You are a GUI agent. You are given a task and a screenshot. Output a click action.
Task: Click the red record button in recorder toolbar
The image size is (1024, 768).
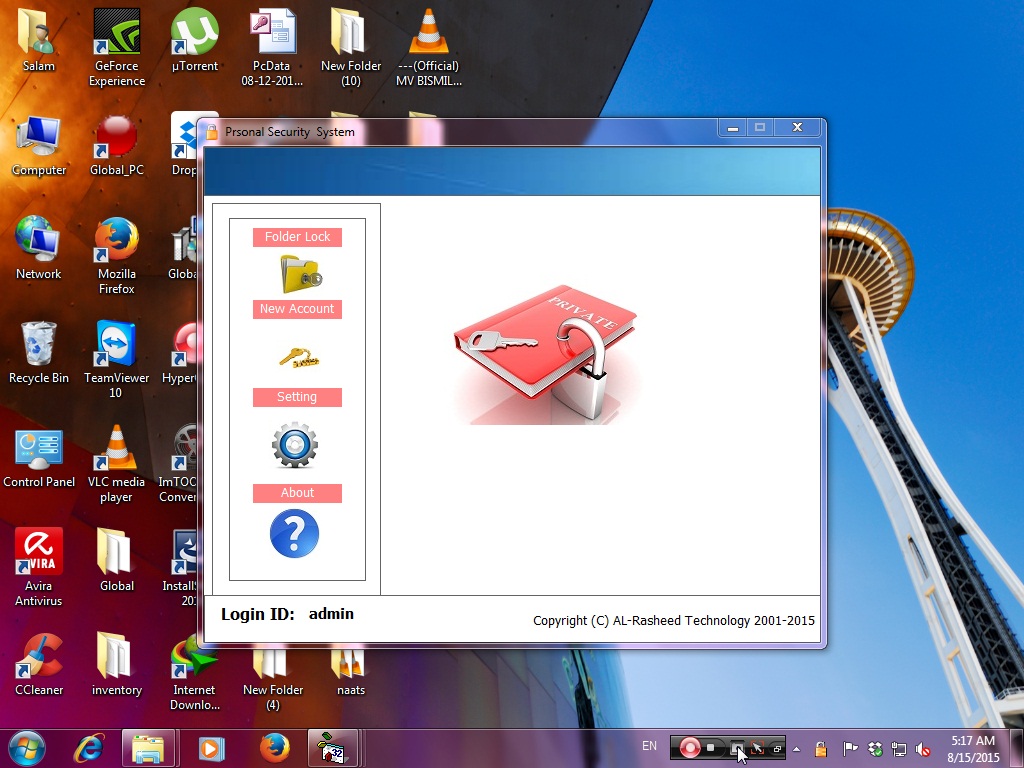(690, 748)
